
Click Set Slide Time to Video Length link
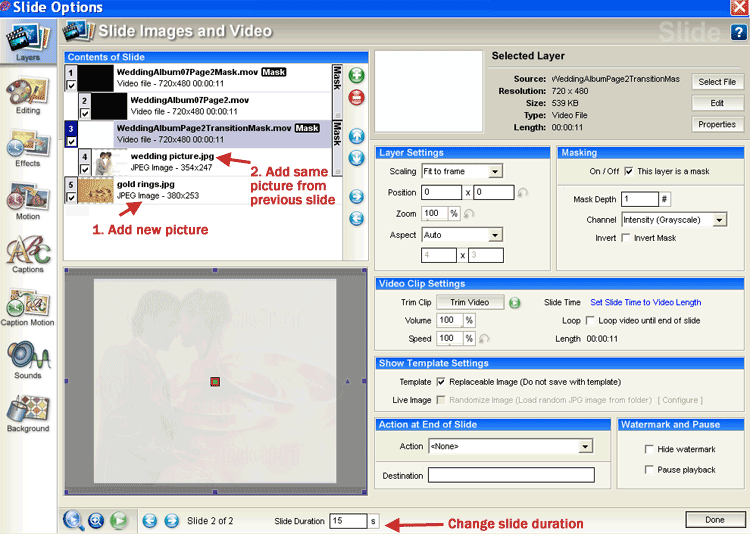pyautogui.click(x=646, y=302)
